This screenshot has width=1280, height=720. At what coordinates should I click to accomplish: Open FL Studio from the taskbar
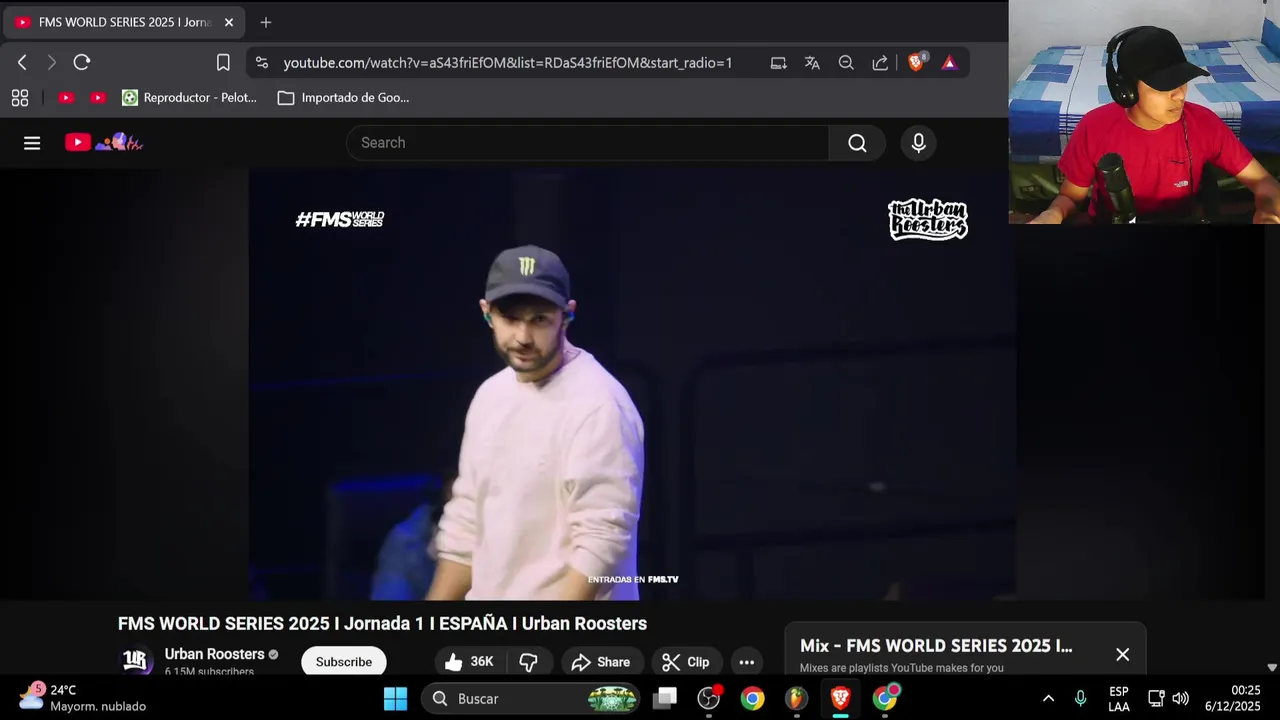tap(796, 698)
